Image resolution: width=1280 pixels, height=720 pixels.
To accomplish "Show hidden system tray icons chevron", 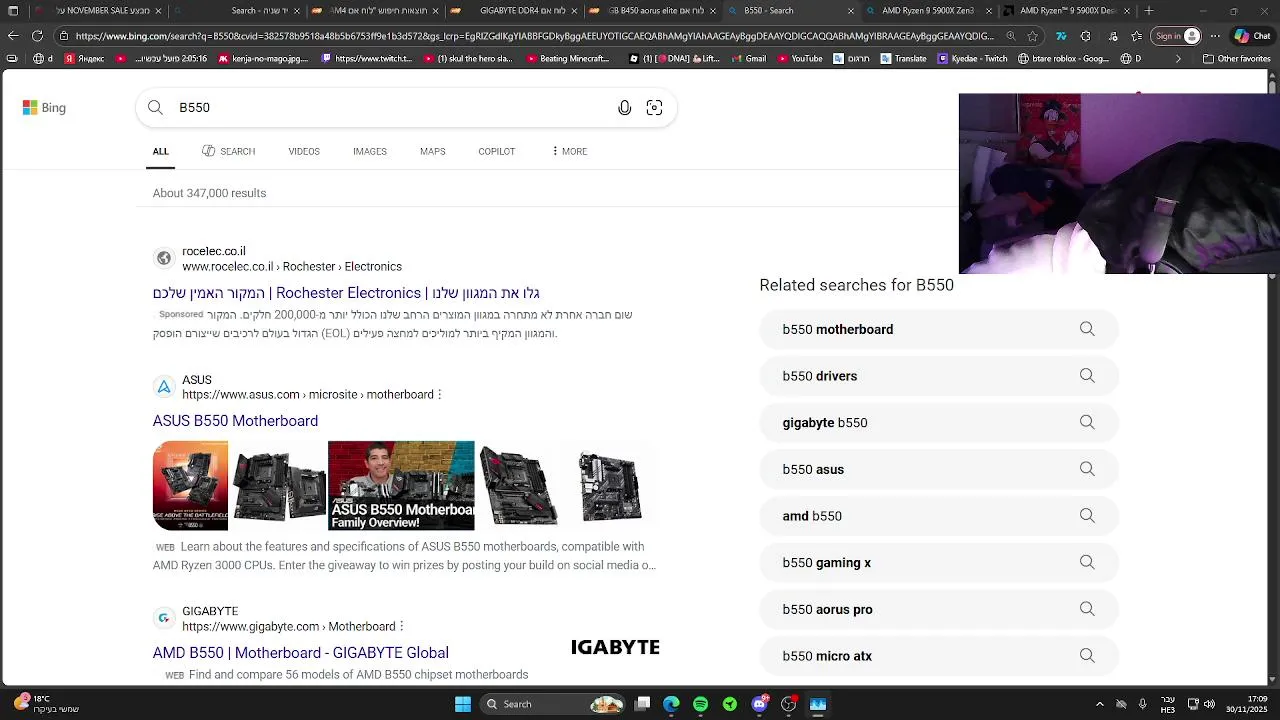I will pos(1100,704).
